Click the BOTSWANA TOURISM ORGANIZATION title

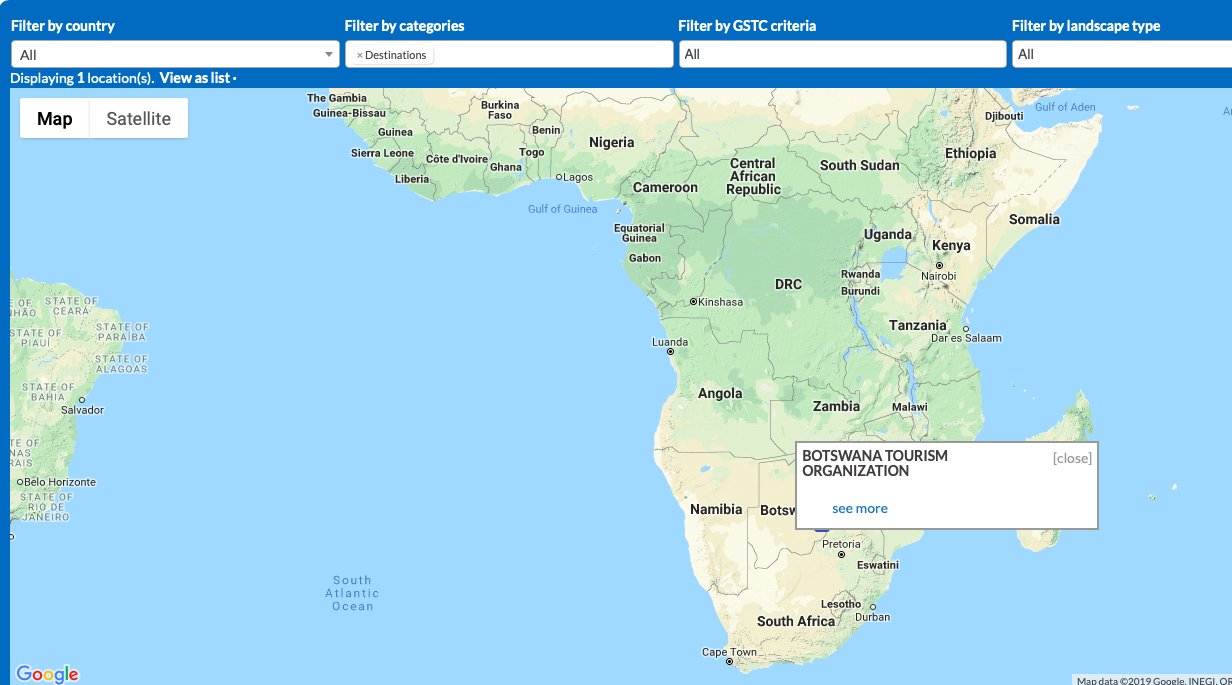[x=875, y=463]
